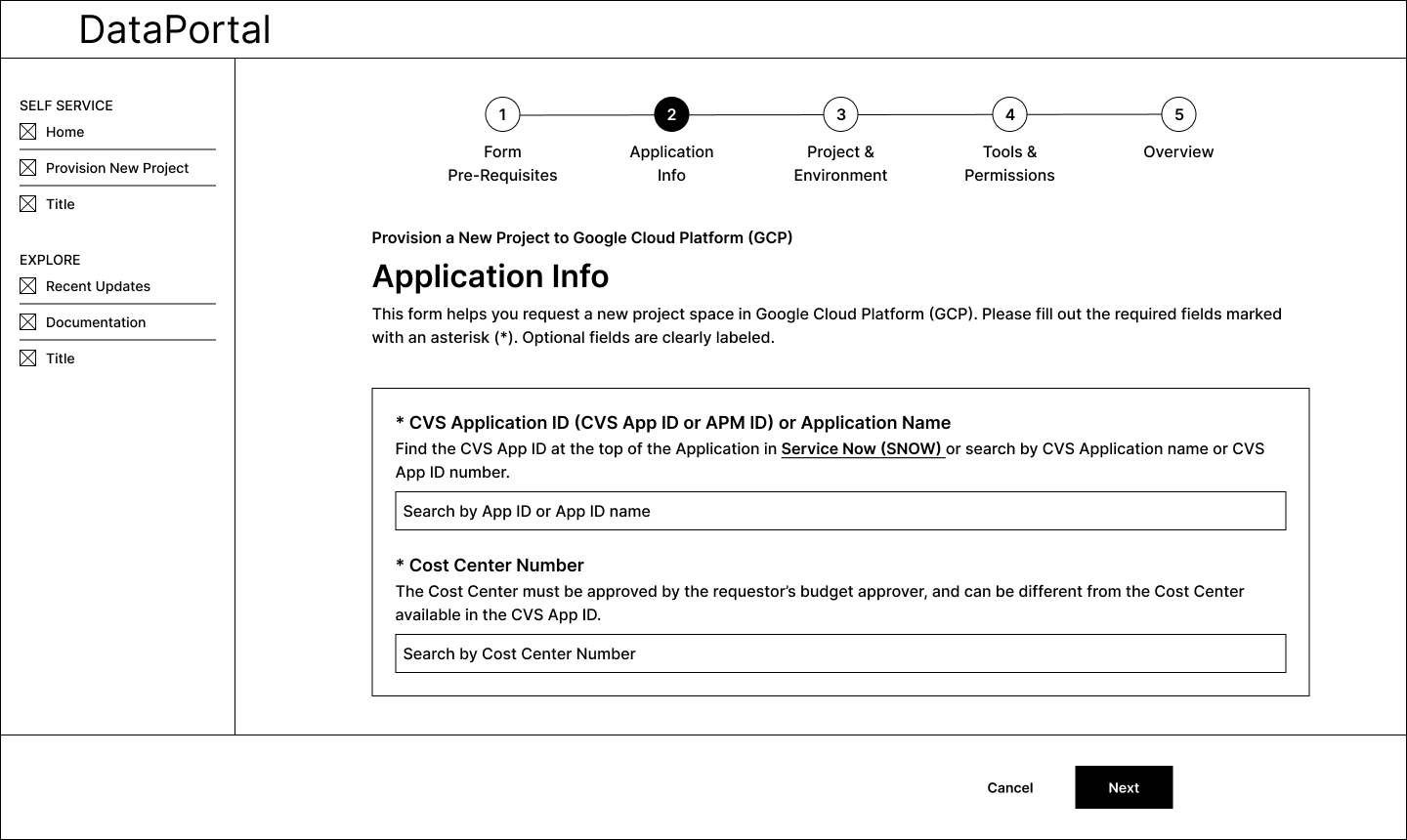Go to step 4 Tools & Permissions
The height and width of the screenshot is (840, 1407).
pyautogui.click(x=1009, y=113)
